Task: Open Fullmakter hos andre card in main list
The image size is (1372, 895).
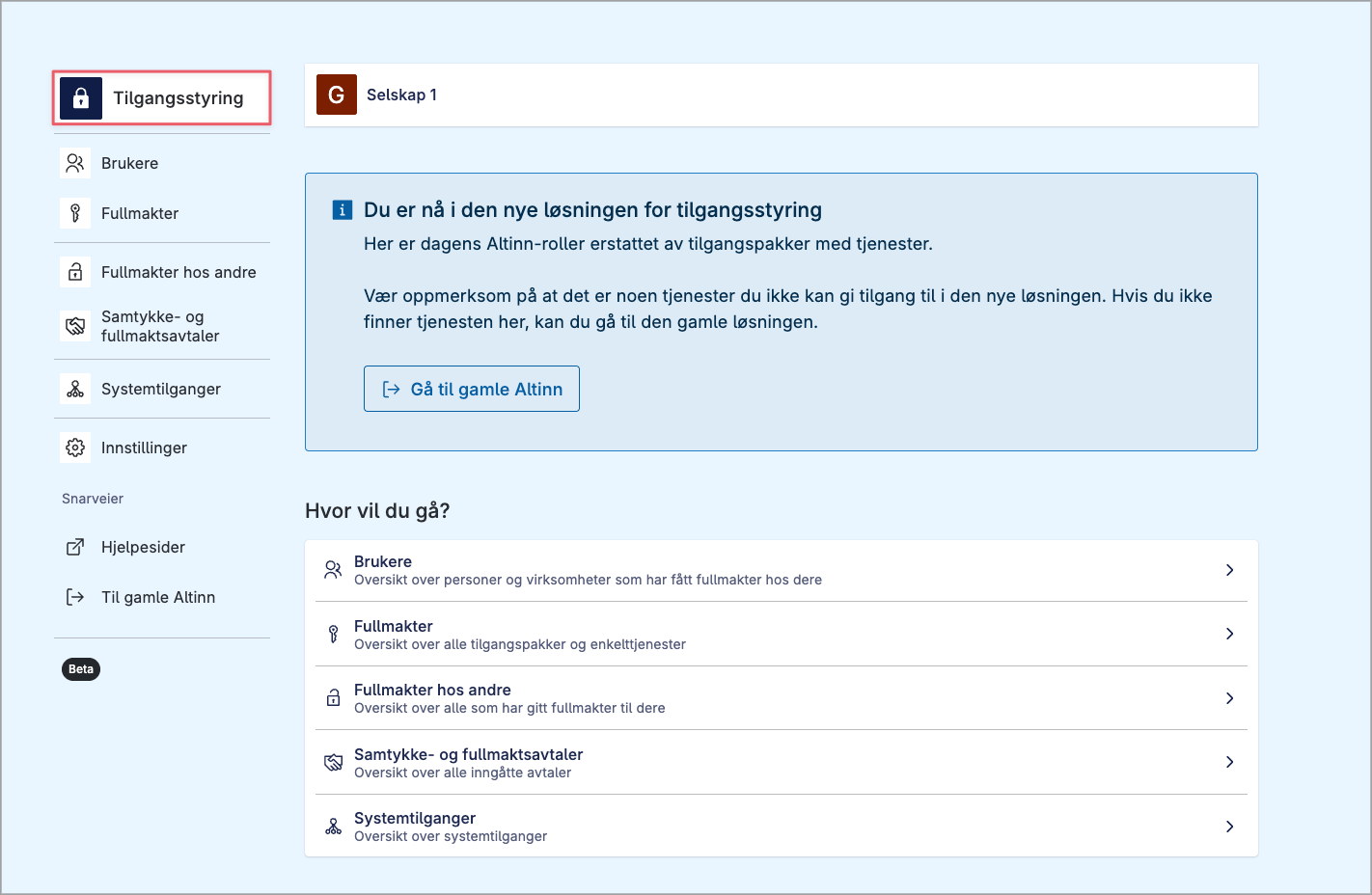Action: [432, 698]
